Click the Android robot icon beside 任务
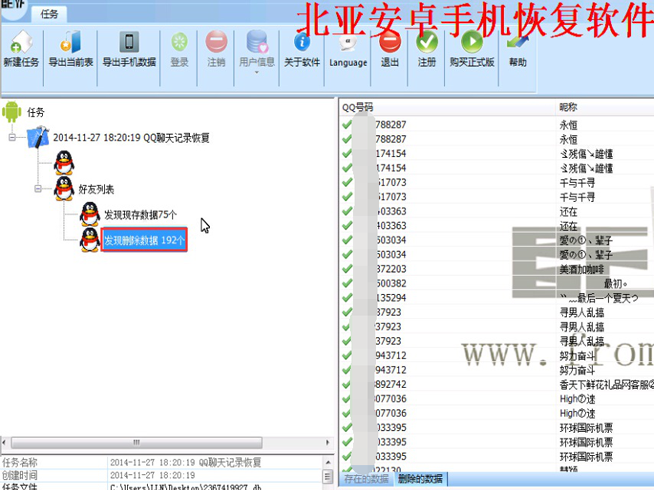This screenshot has height=490, width=654. point(12,112)
